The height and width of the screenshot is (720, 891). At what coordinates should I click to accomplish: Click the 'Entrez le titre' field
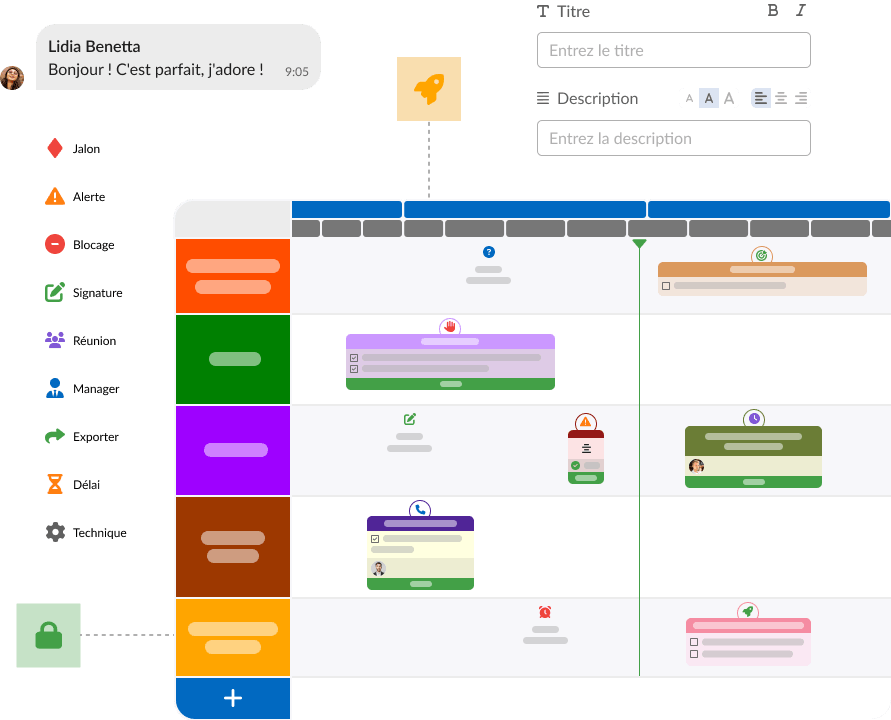674,50
